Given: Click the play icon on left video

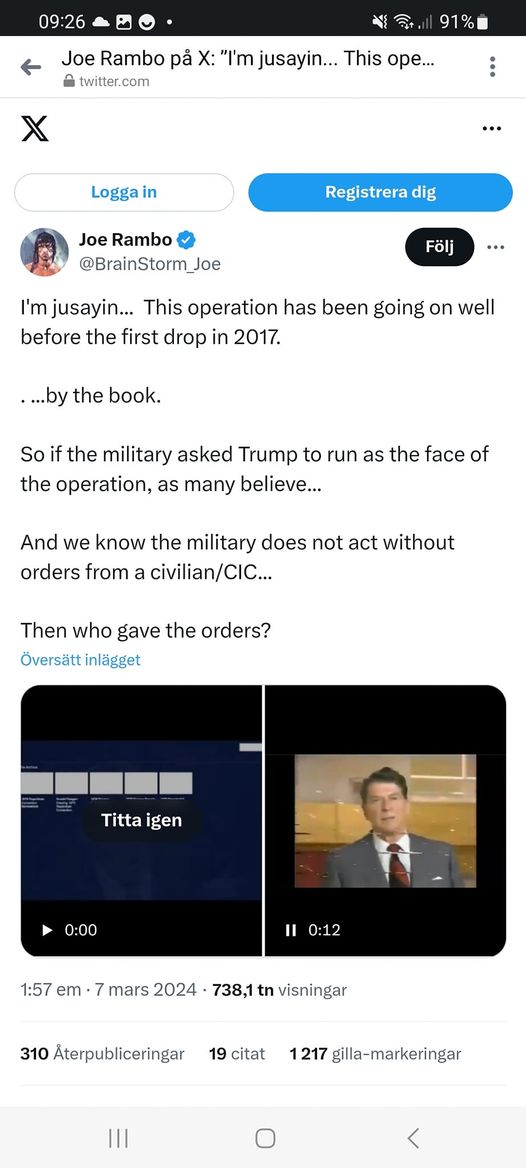Looking at the screenshot, I should pos(47,930).
